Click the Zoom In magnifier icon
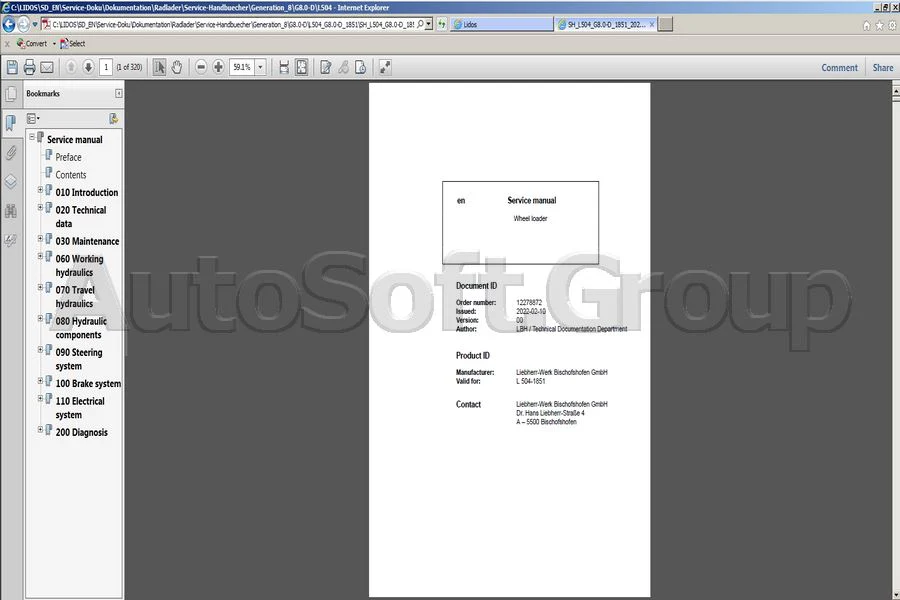 point(218,67)
